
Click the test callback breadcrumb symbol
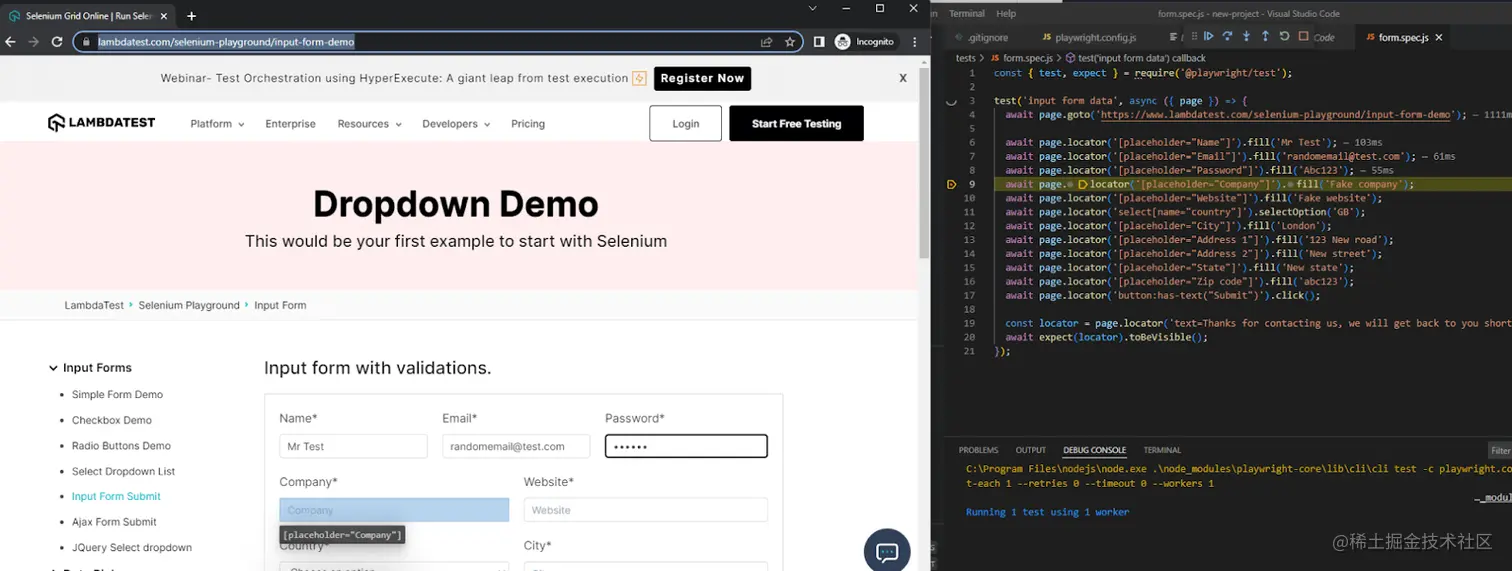click(1135, 58)
